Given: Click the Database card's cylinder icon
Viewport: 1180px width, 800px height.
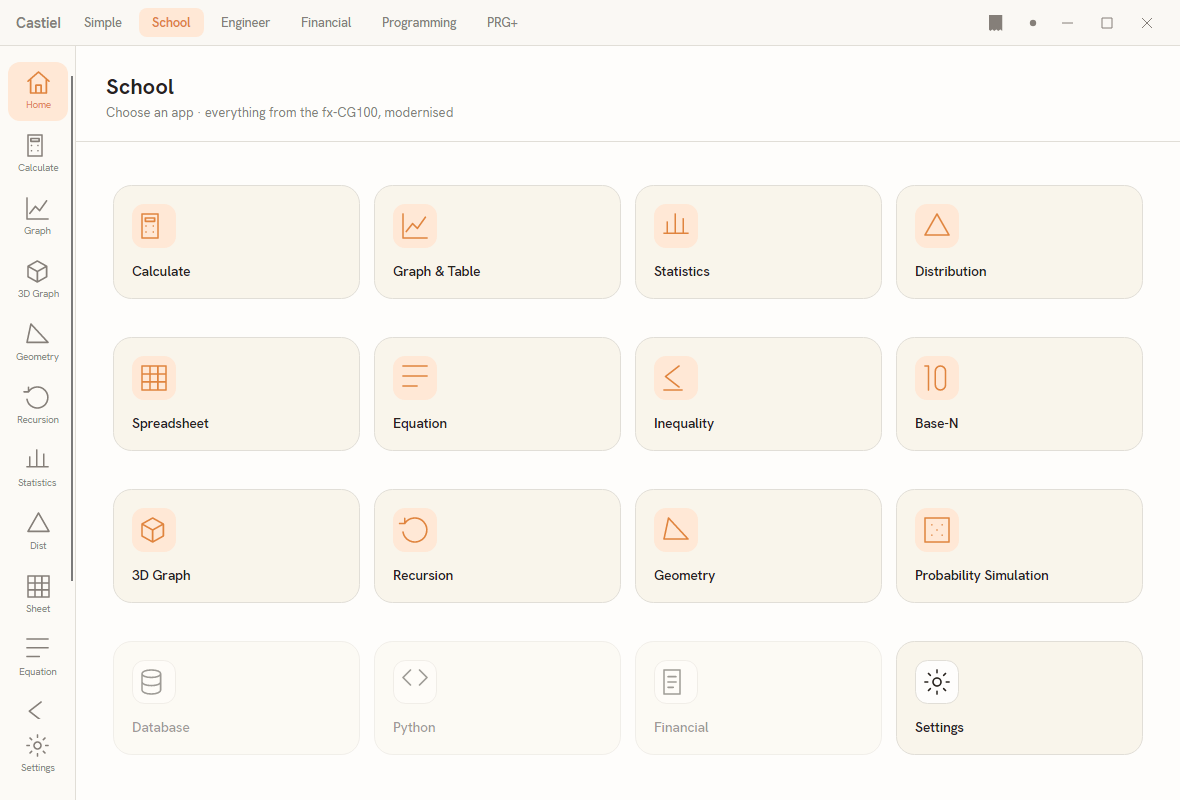Looking at the screenshot, I should (x=154, y=682).
